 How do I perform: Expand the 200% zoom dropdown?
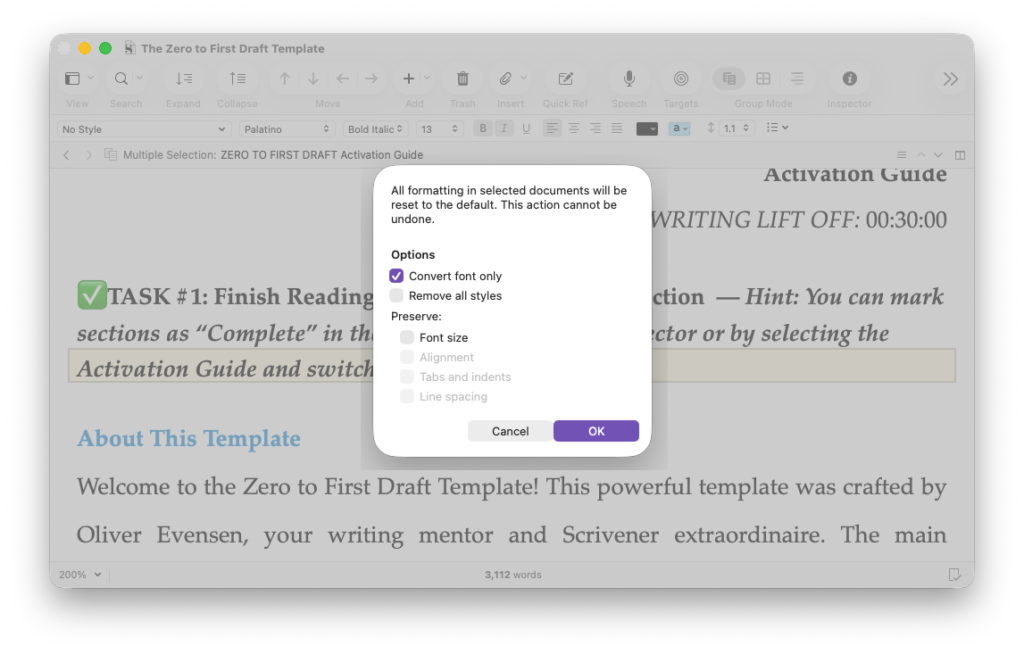point(80,575)
